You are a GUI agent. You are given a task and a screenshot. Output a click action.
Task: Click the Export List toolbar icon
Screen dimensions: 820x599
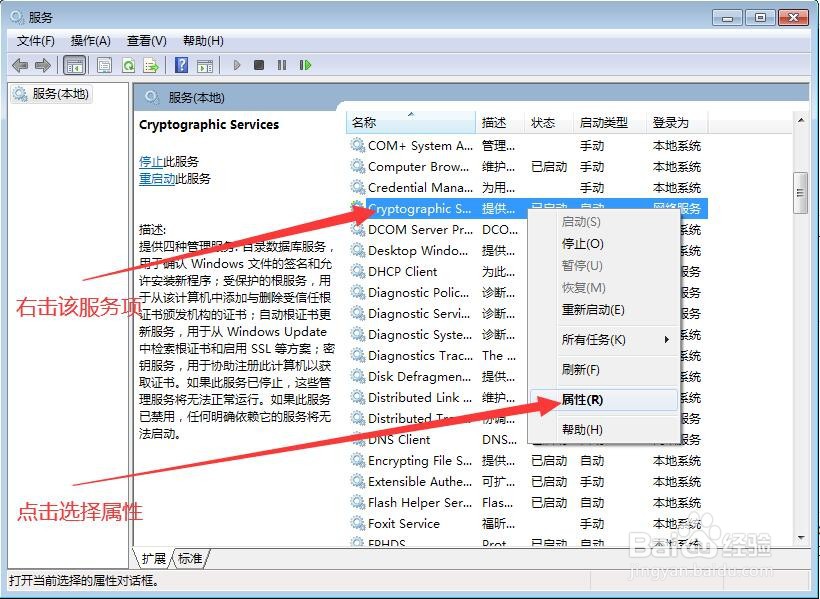point(152,65)
